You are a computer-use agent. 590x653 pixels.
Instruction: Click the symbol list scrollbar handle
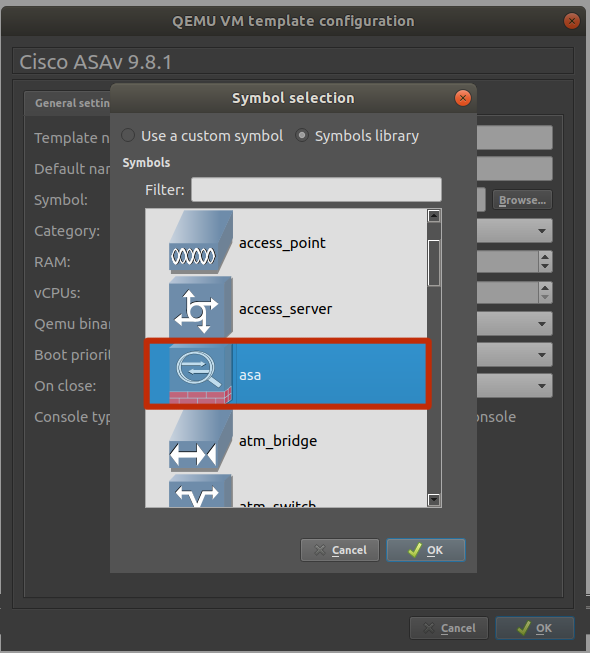coord(434,263)
